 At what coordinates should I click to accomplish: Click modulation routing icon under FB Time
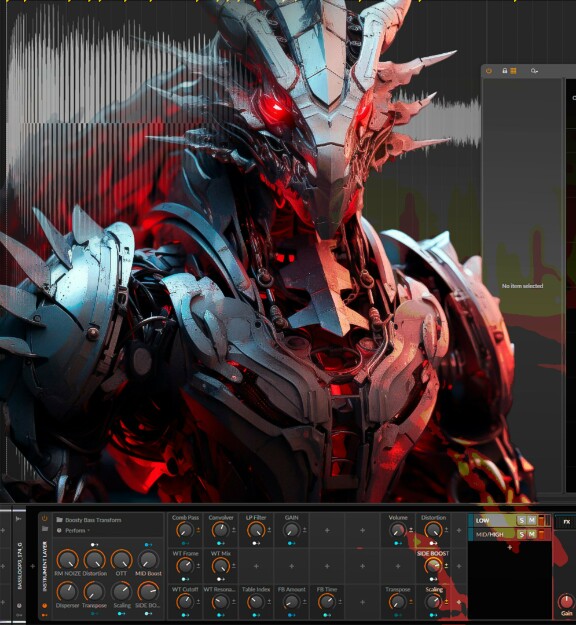click(x=327, y=615)
